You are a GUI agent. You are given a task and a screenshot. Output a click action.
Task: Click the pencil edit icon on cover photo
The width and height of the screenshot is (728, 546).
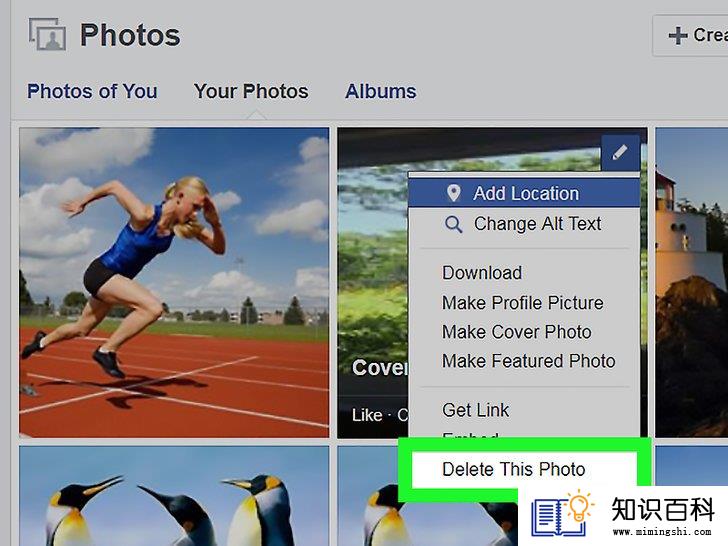point(620,153)
